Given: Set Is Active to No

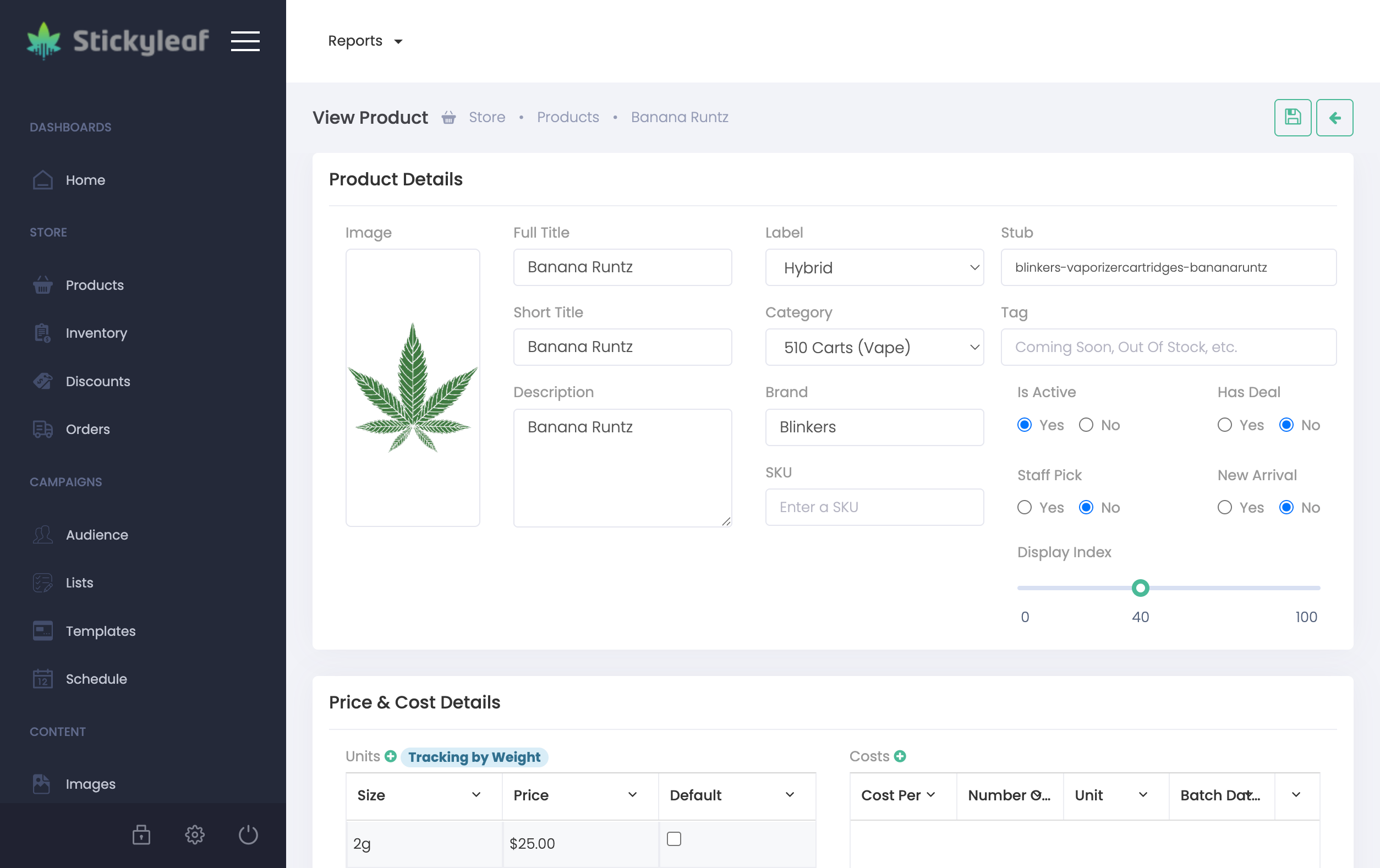Looking at the screenshot, I should (x=1086, y=425).
